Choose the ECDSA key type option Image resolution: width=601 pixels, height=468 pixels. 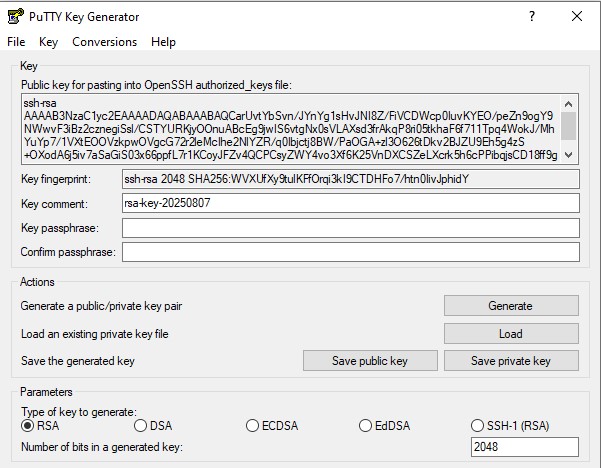point(254,426)
